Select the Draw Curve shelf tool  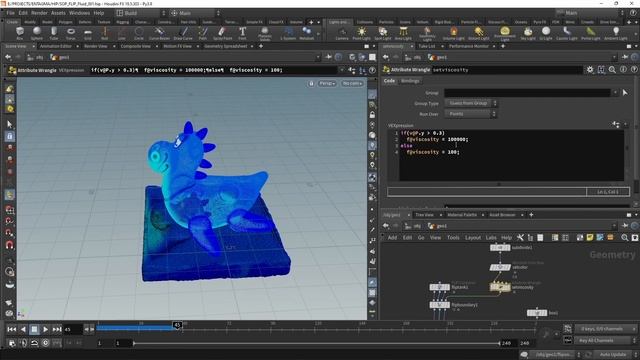183,33
